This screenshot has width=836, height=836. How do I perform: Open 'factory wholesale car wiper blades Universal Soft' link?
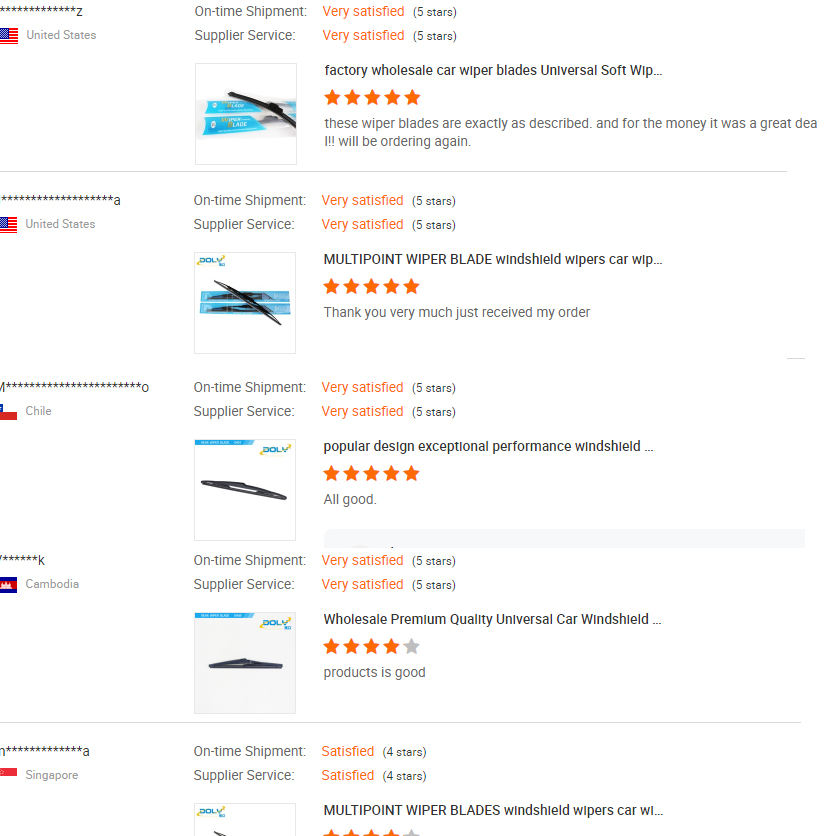tap(493, 71)
